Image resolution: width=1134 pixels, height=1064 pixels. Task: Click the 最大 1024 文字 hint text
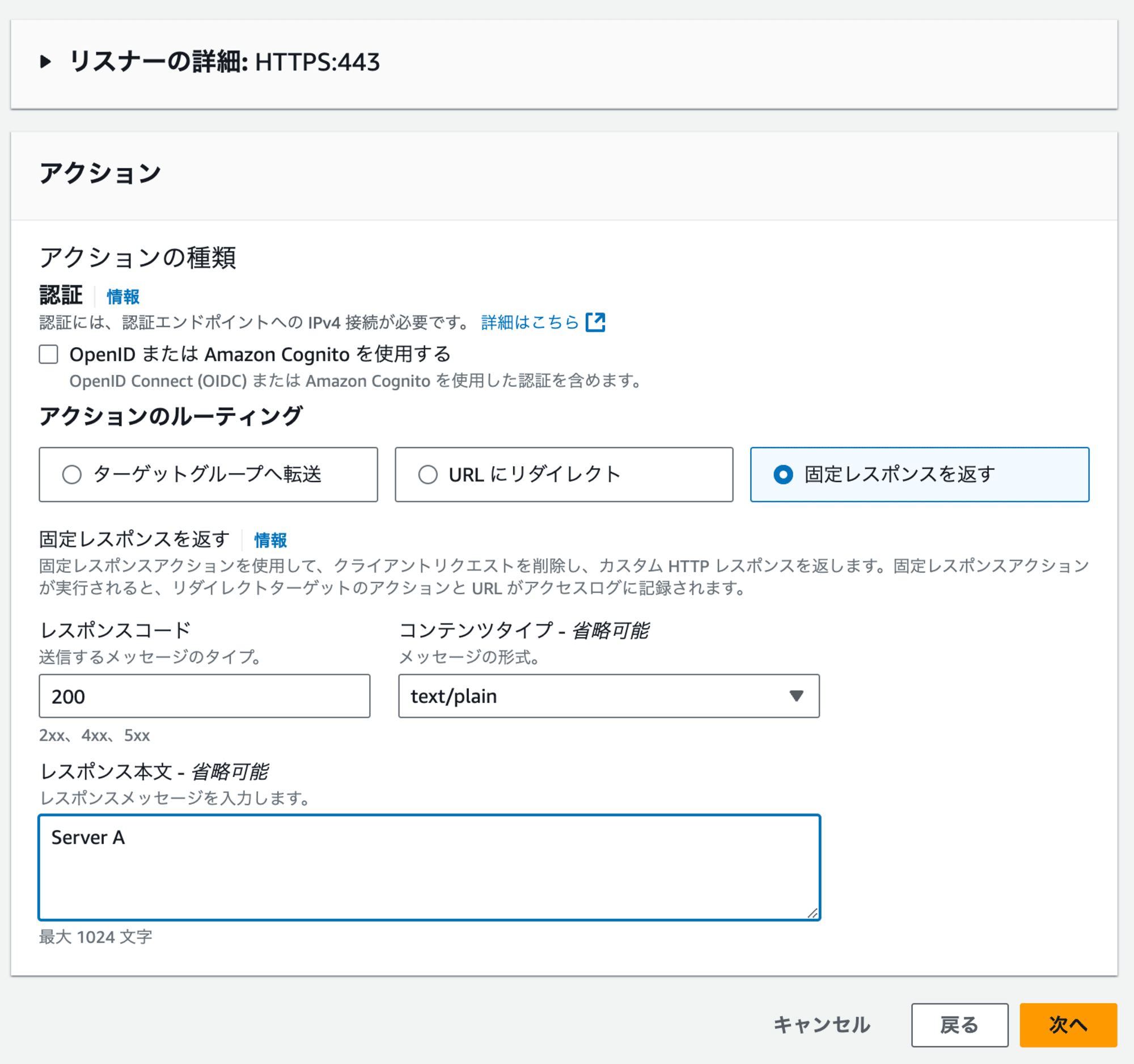tap(96, 937)
